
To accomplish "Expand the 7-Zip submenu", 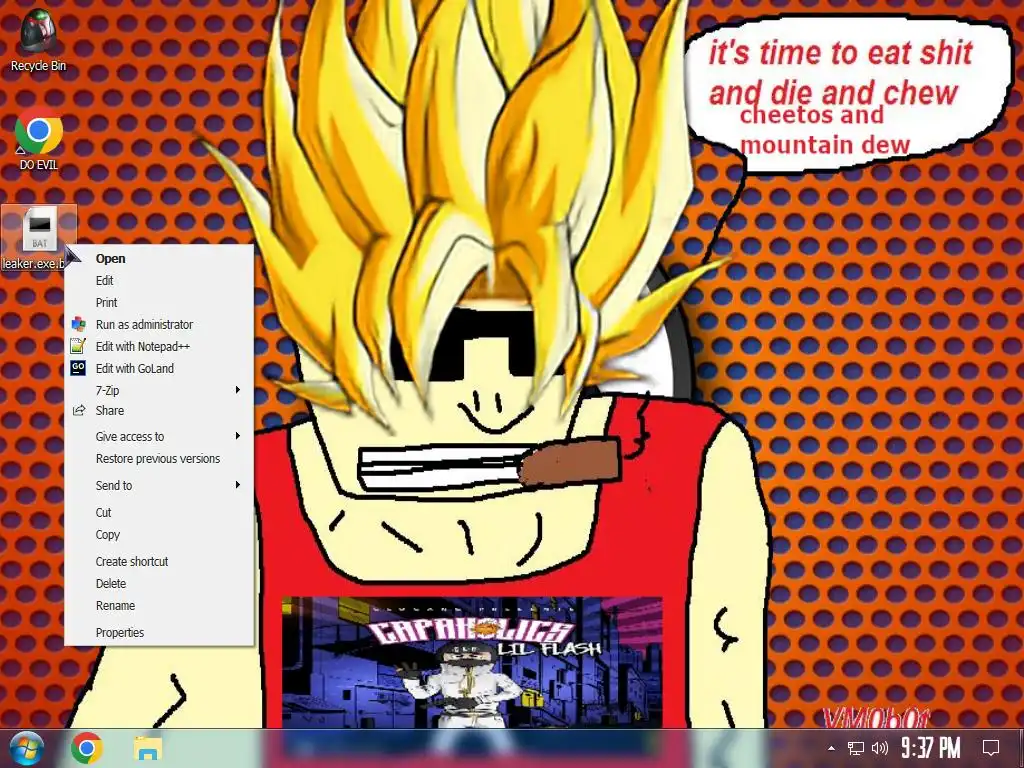I will point(159,391).
